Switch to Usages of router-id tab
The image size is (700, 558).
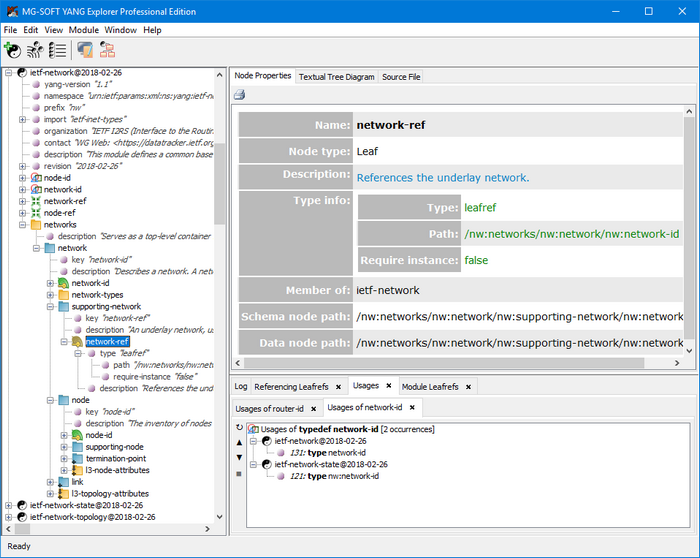pyautogui.click(x=269, y=408)
